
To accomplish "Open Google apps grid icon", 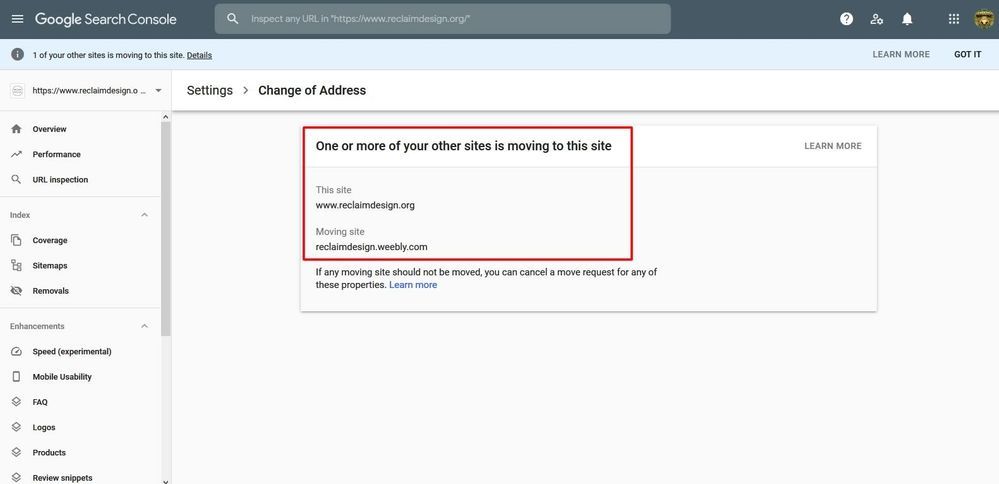I will pyautogui.click(x=954, y=19).
